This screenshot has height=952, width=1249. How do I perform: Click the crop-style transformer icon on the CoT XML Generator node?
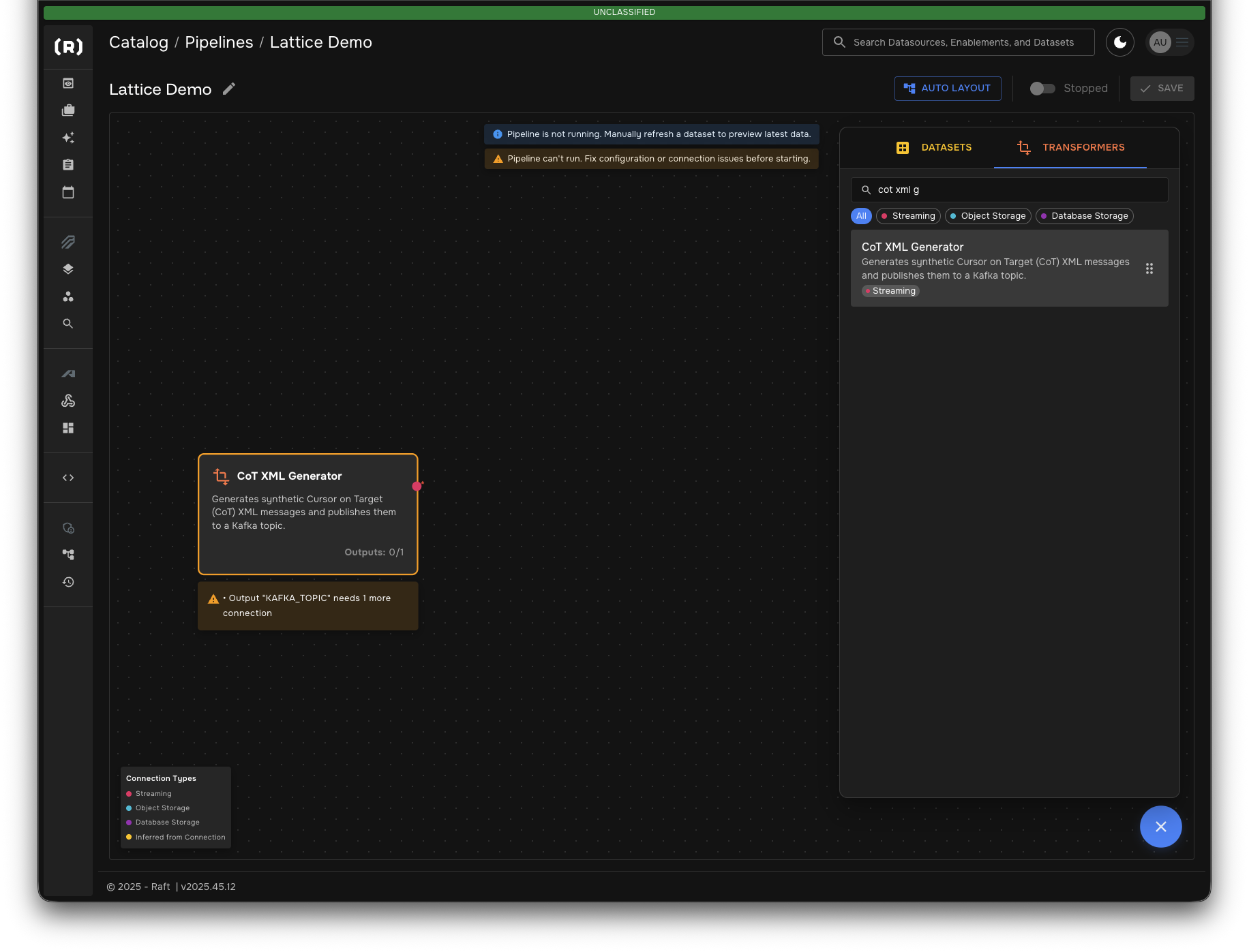point(221,476)
